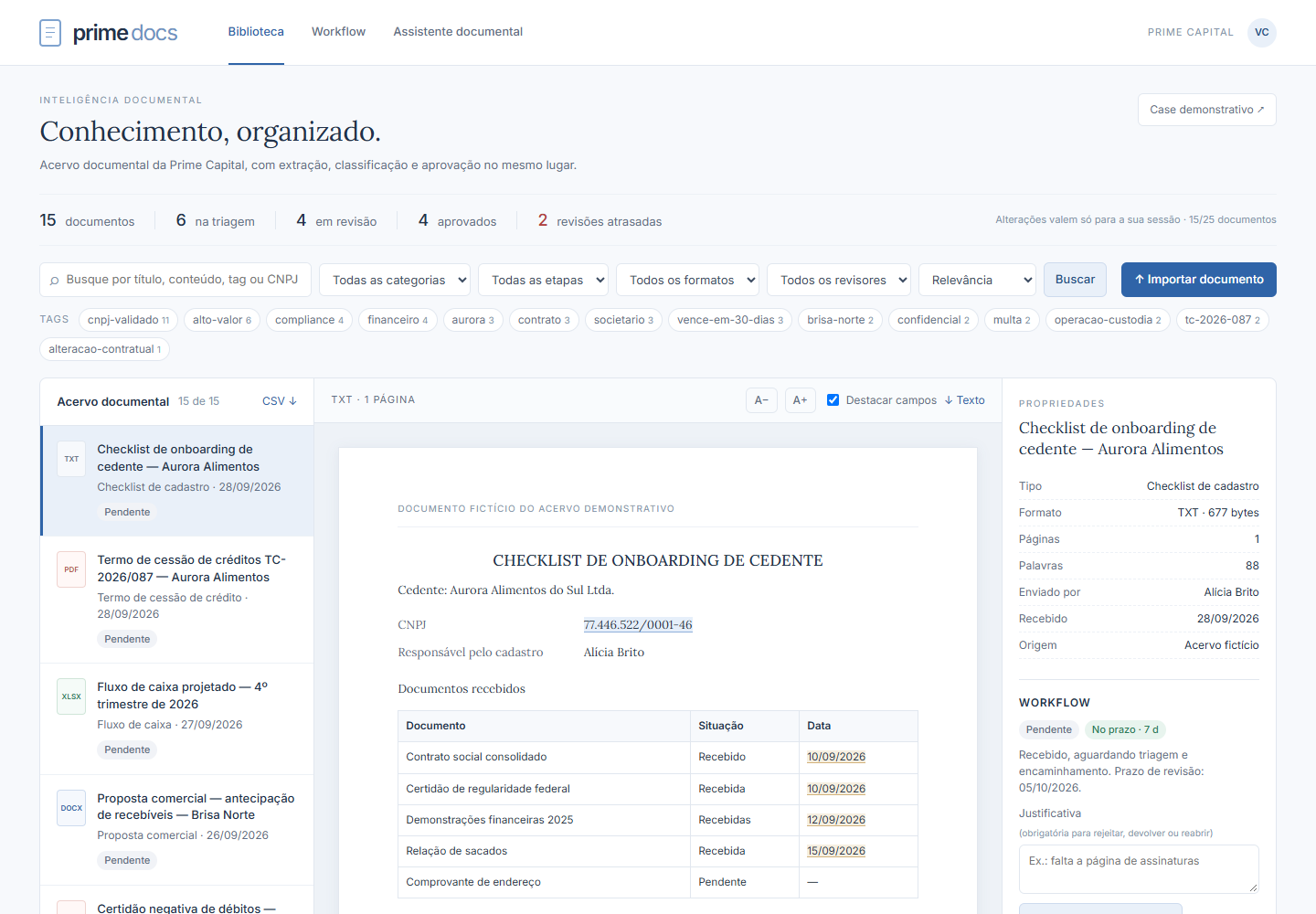Click date 10/09/2026 in Contrato social row
The image size is (1316, 914).
tap(836, 757)
